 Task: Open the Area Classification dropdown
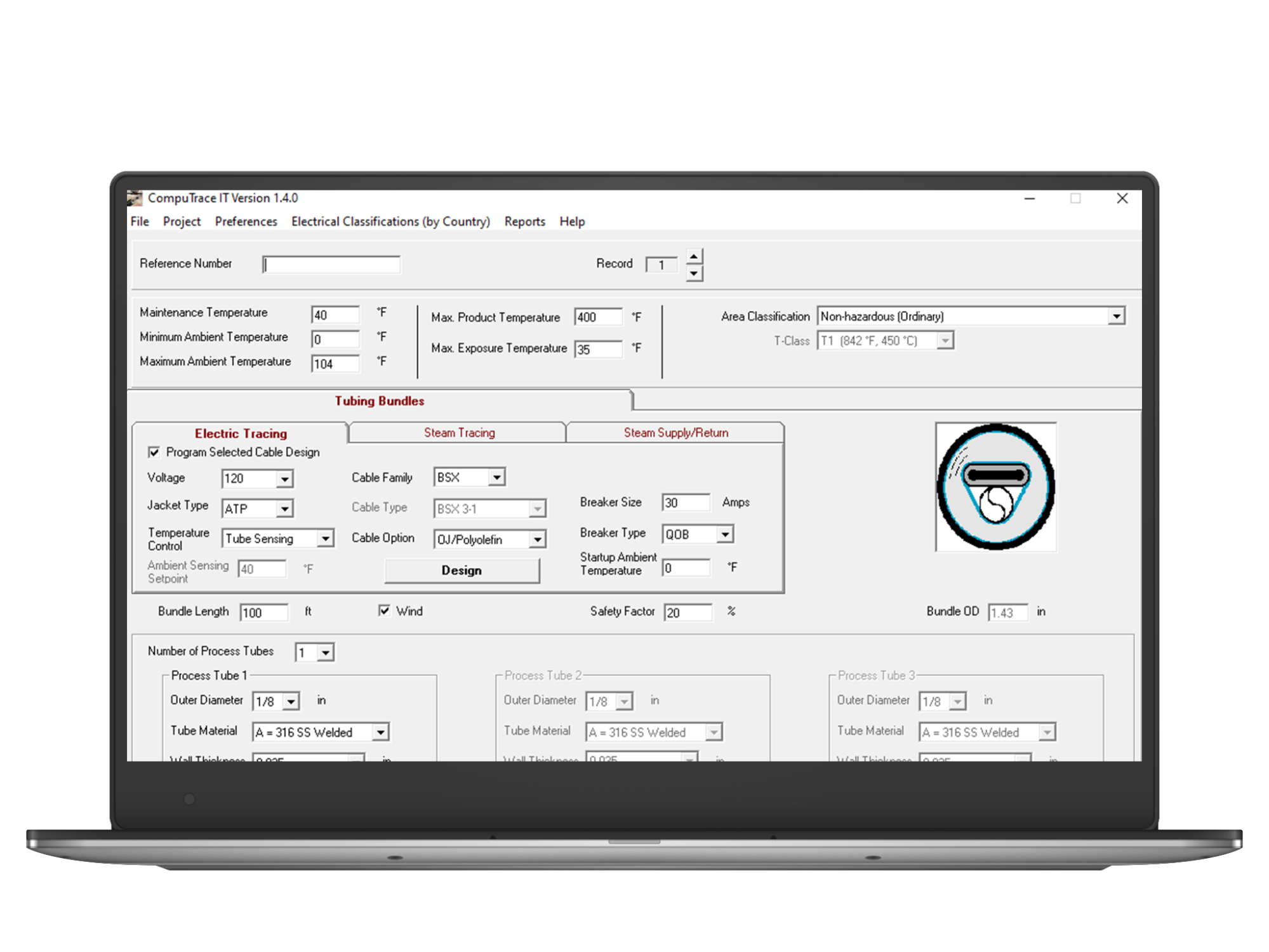click(1116, 316)
